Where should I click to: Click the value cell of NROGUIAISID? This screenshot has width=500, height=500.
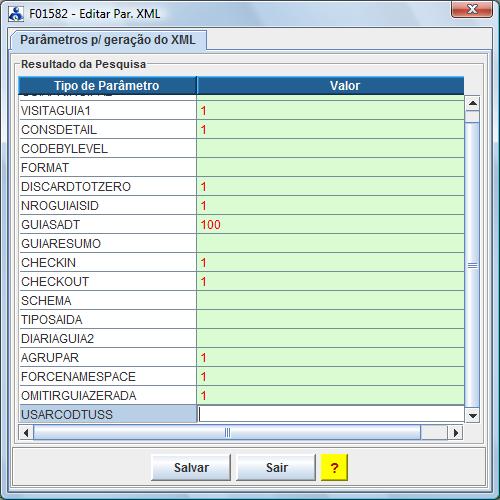(331, 205)
